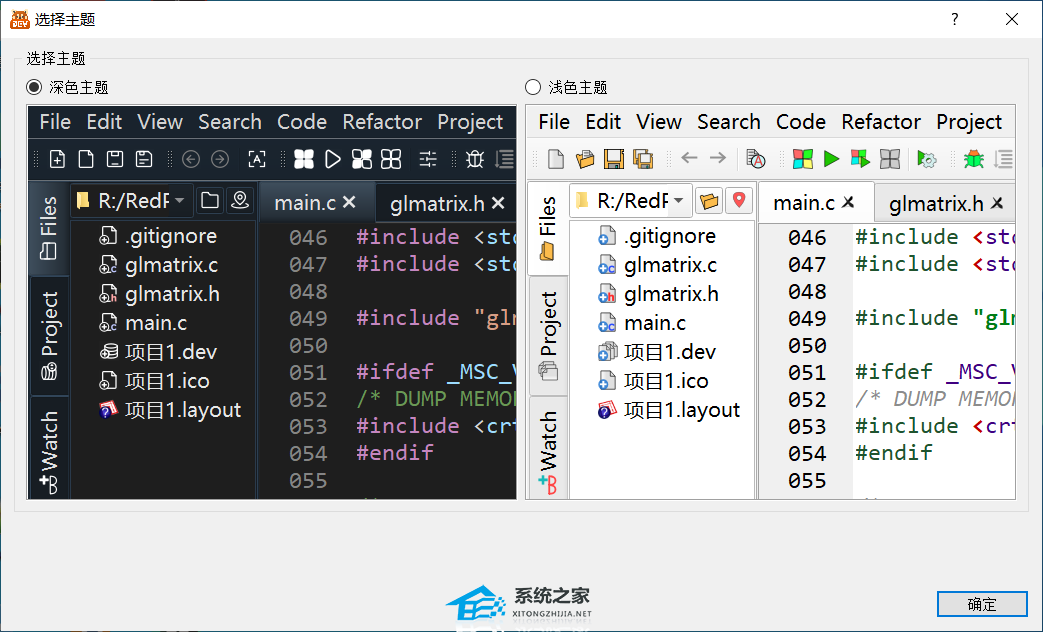Click Refactor menu in dark theme preview

(382, 122)
